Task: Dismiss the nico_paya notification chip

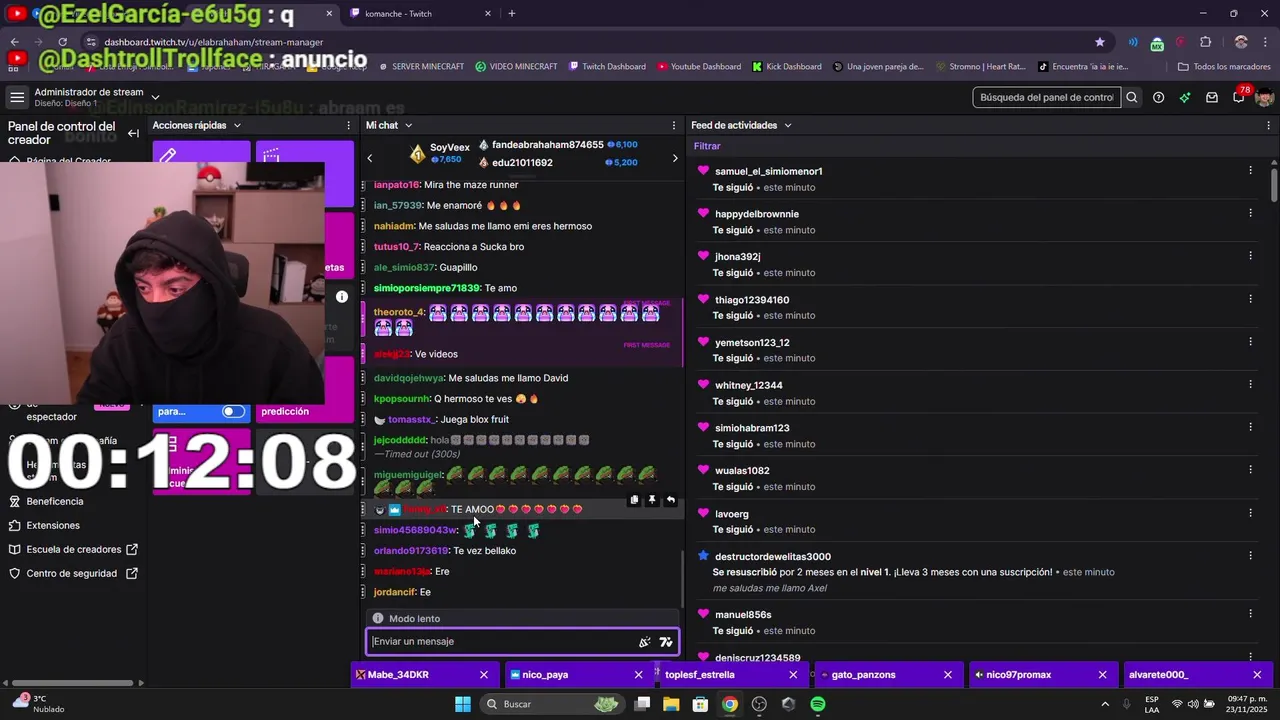Action: (x=639, y=675)
